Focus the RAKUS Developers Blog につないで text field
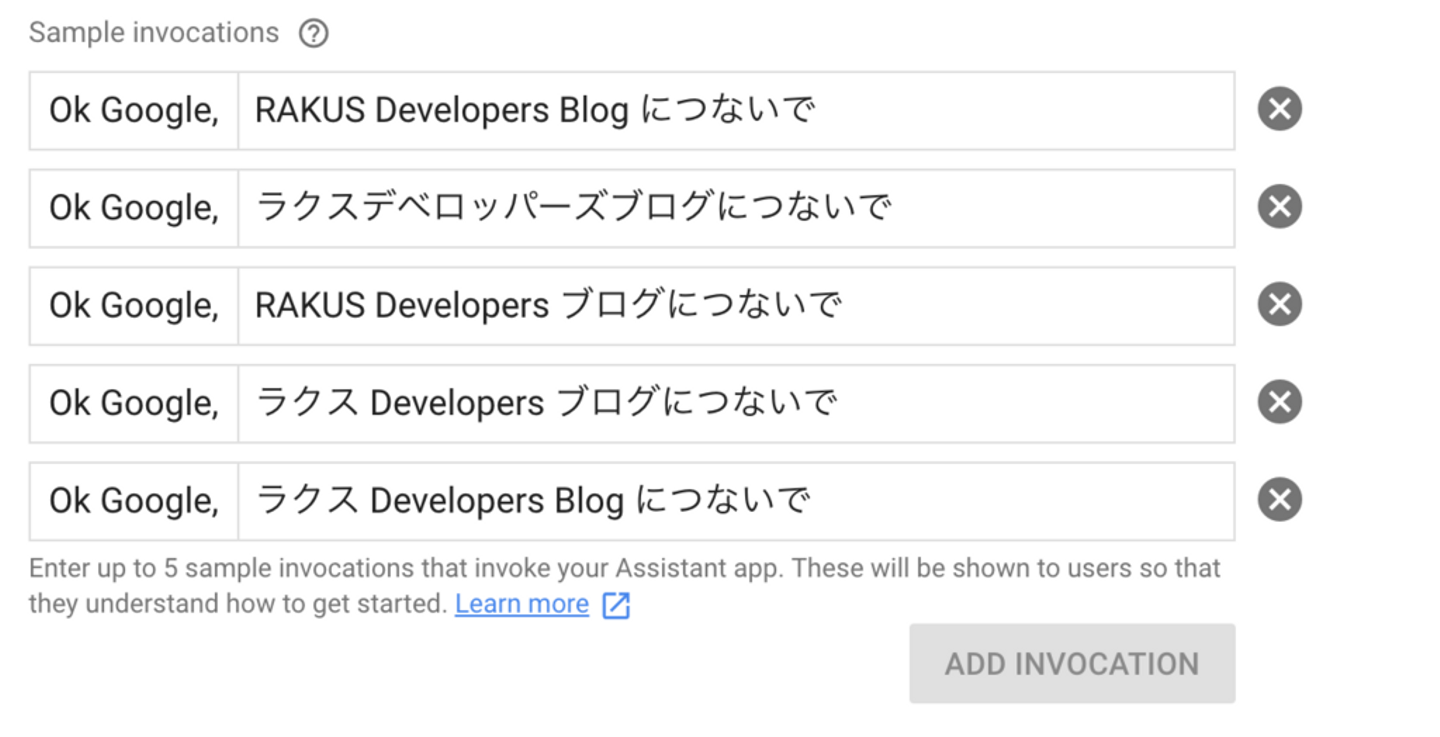The image size is (1440, 737). pyautogui.click(x=735, y=110)
